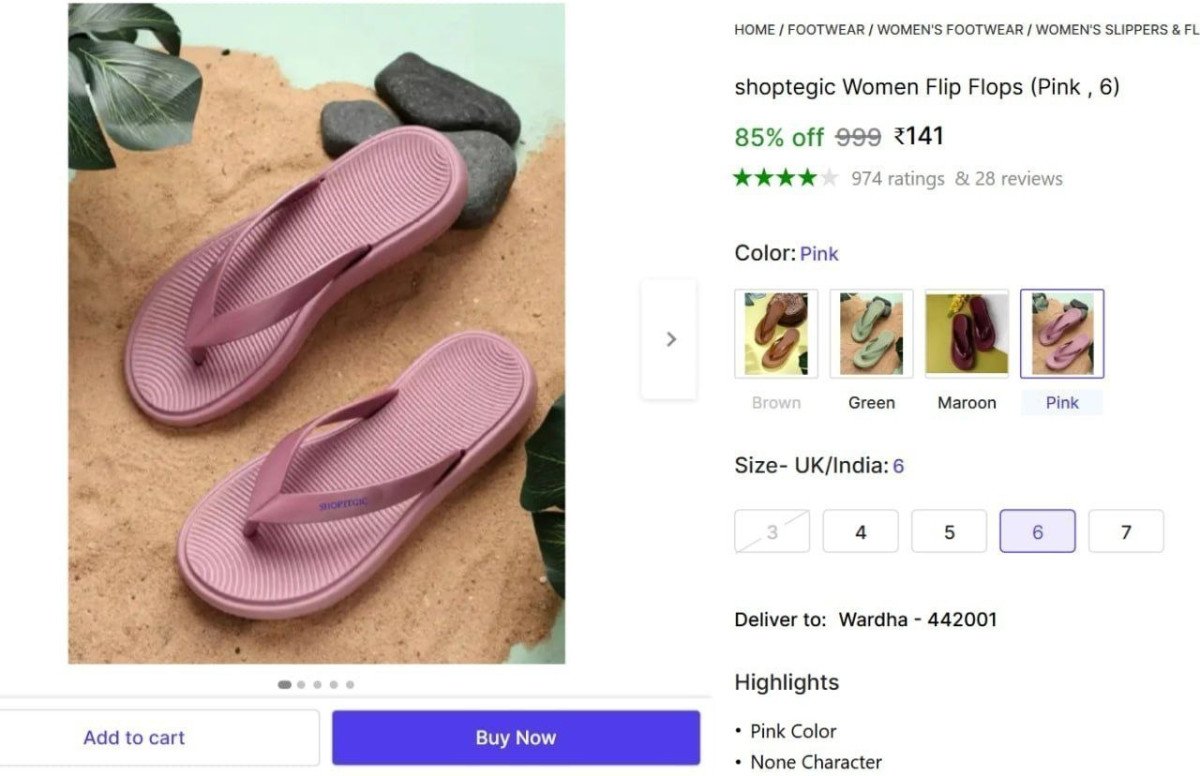Click the last pagination dot below the image
The width and height of the screenshot is (1200, 776).
point(350,684)
